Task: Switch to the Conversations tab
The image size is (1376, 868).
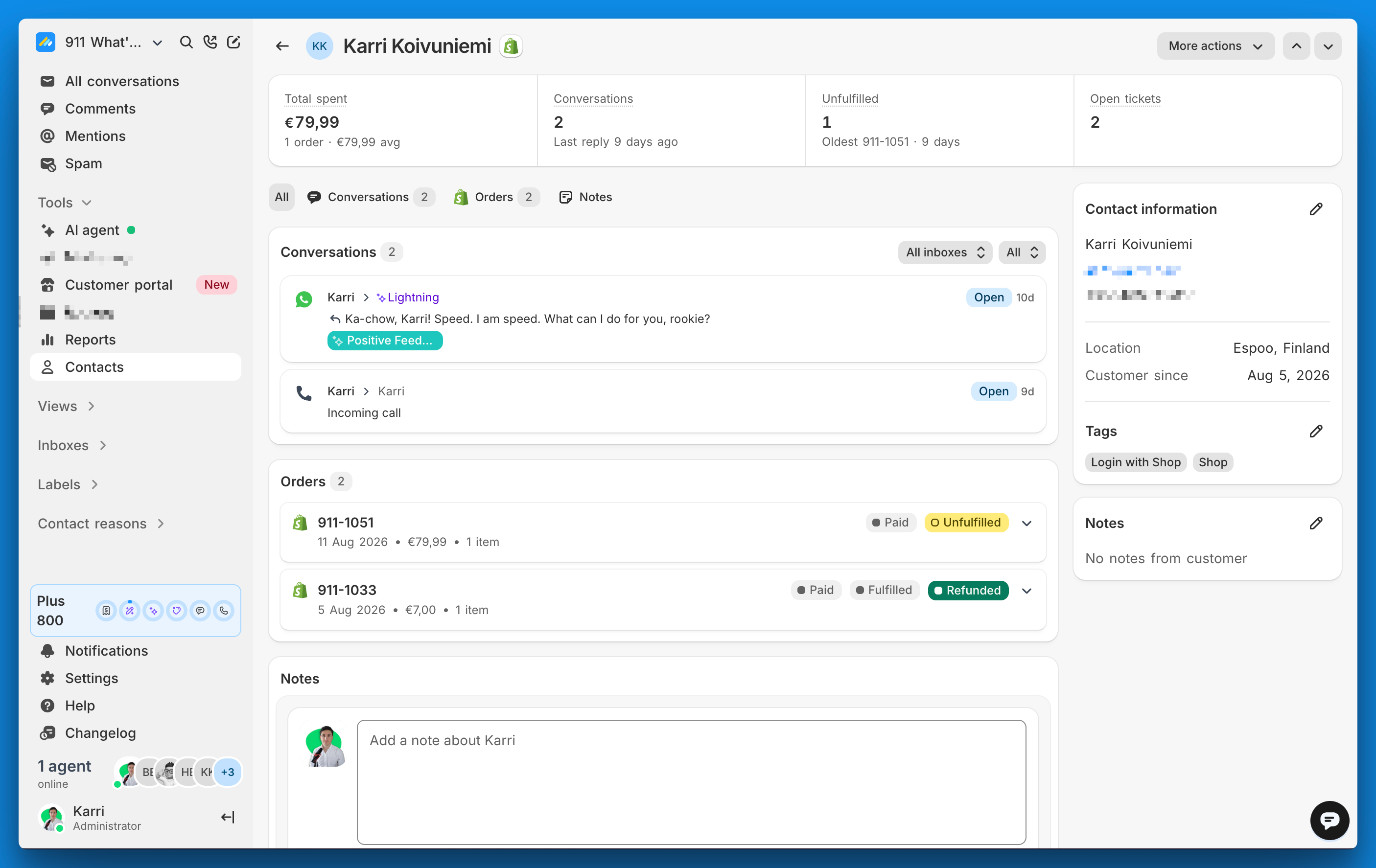Action: coord(370,197)
